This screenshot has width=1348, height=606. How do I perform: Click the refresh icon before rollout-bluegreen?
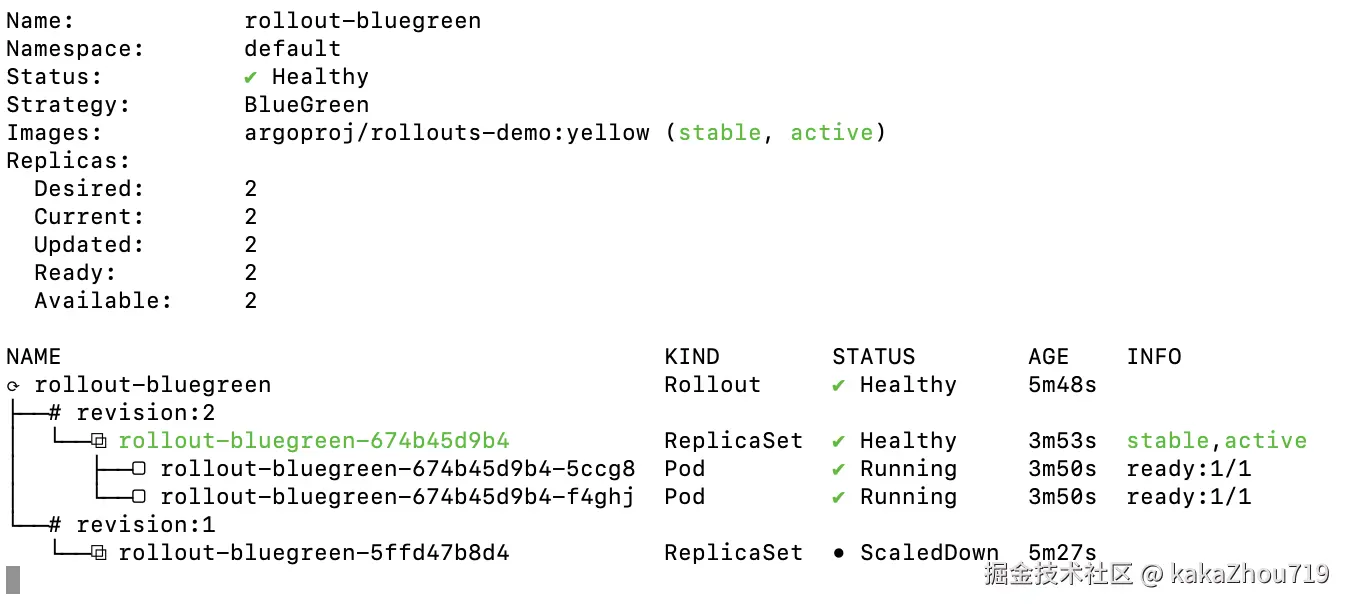click(x=13, y=386)
